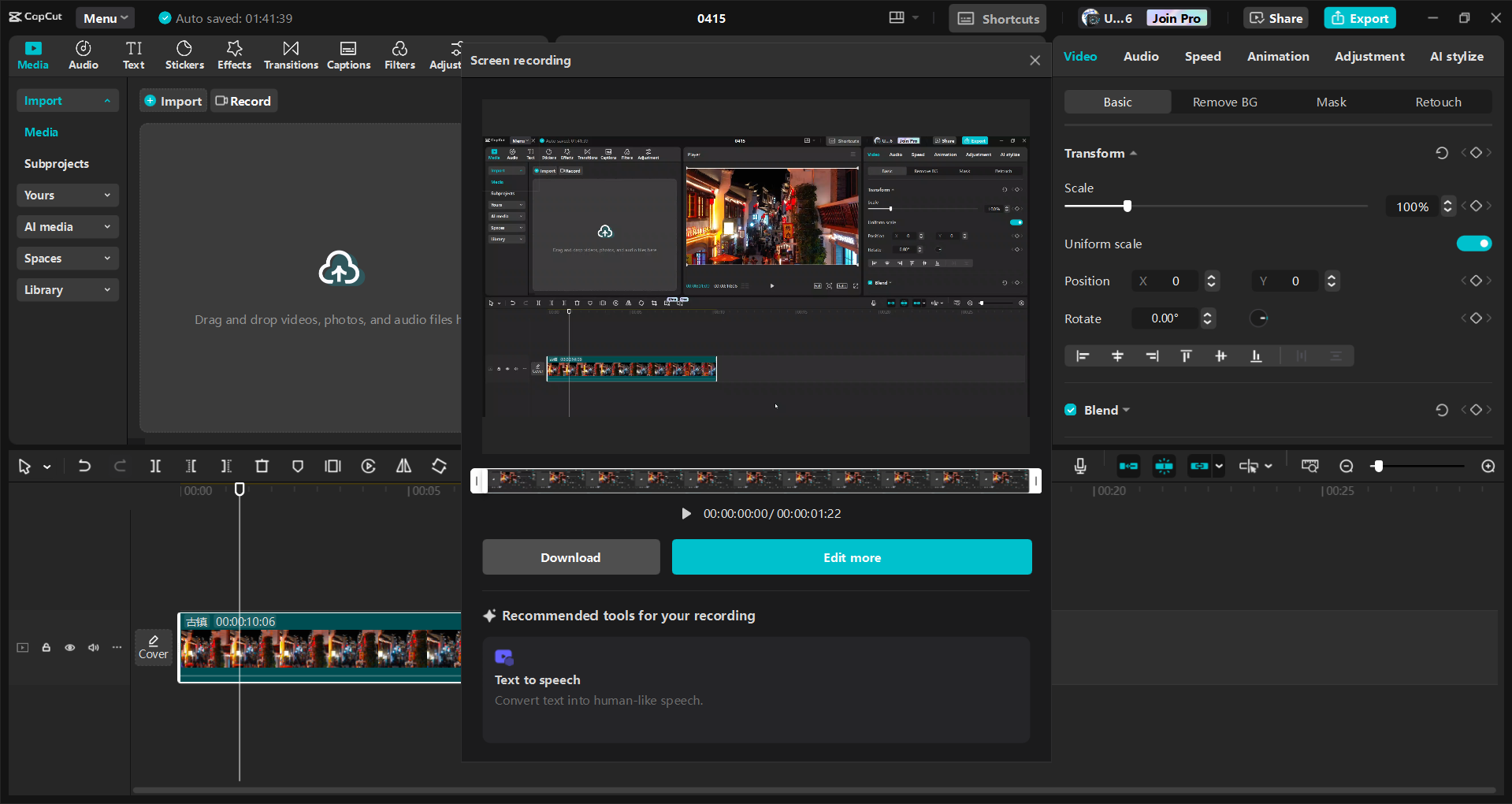Open the Animation tab in right panel
This screenshot has width=1512, height=804.
point(1277,56)
